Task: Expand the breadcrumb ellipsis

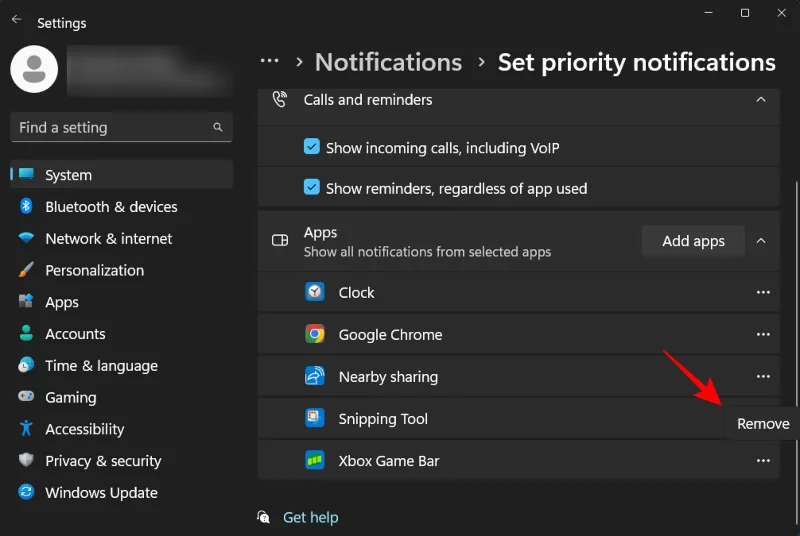Action: click(x=269, y=61)
